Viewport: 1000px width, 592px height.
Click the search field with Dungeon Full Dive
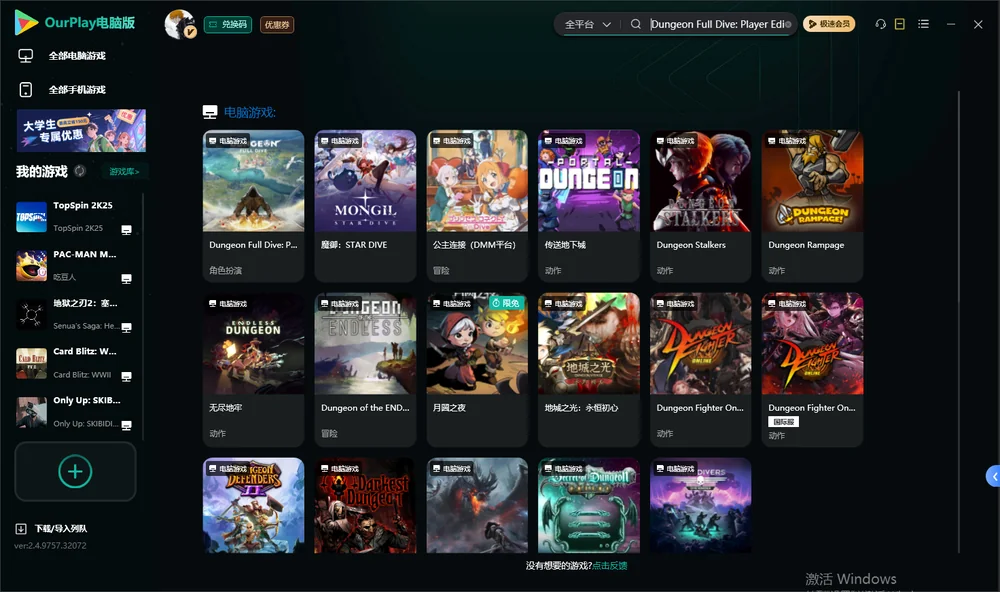click(716, 24)
